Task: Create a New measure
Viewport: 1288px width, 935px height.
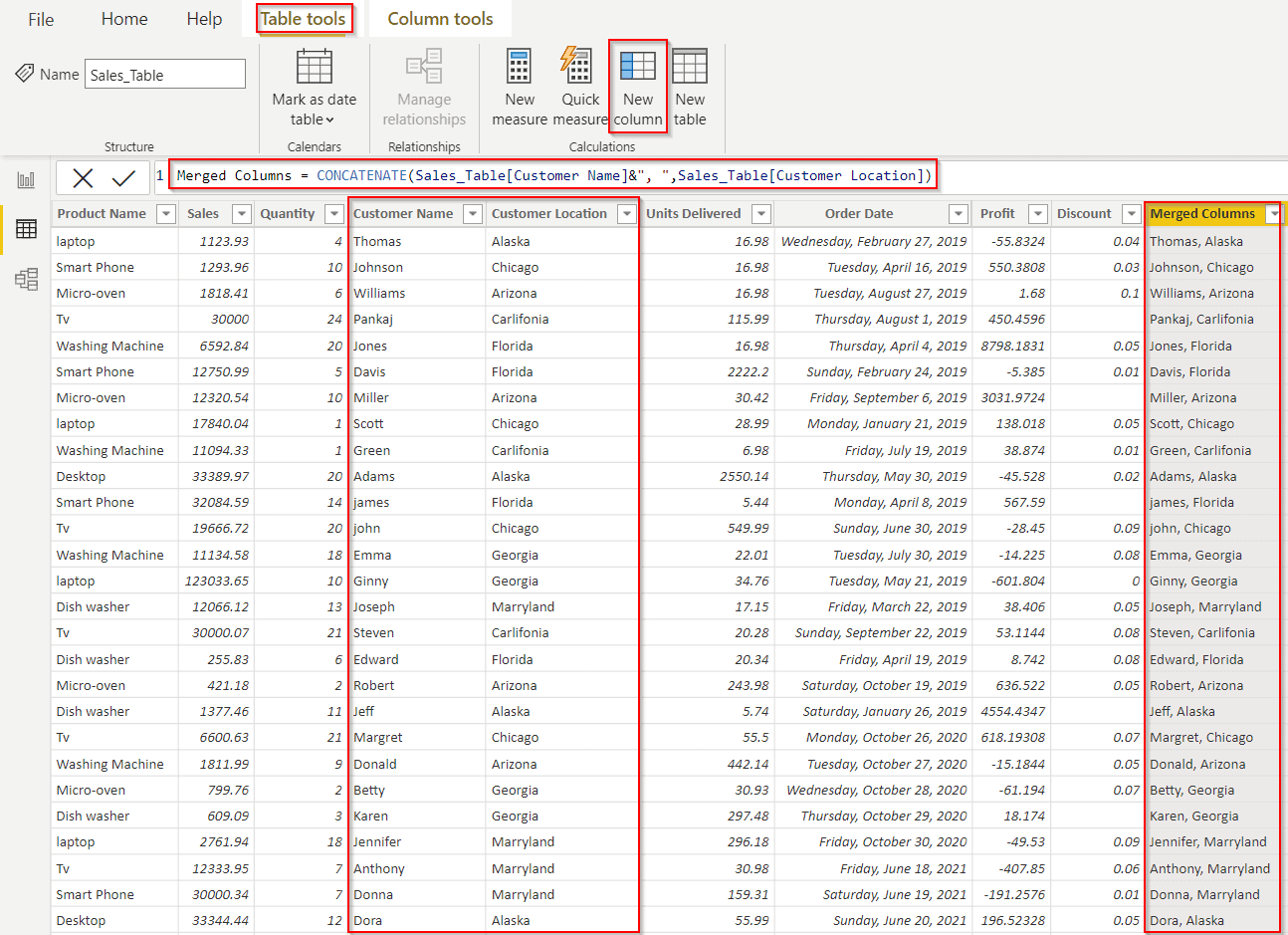Action: (x=519, y=87)
